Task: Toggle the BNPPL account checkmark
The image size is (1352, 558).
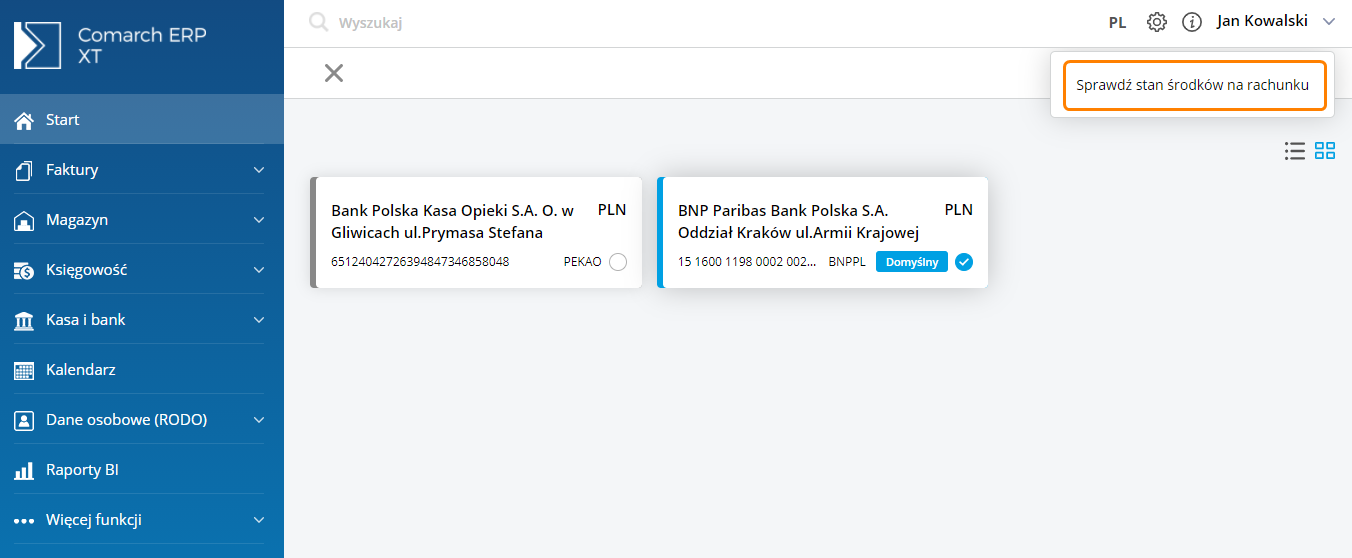Action: point(964,262)
